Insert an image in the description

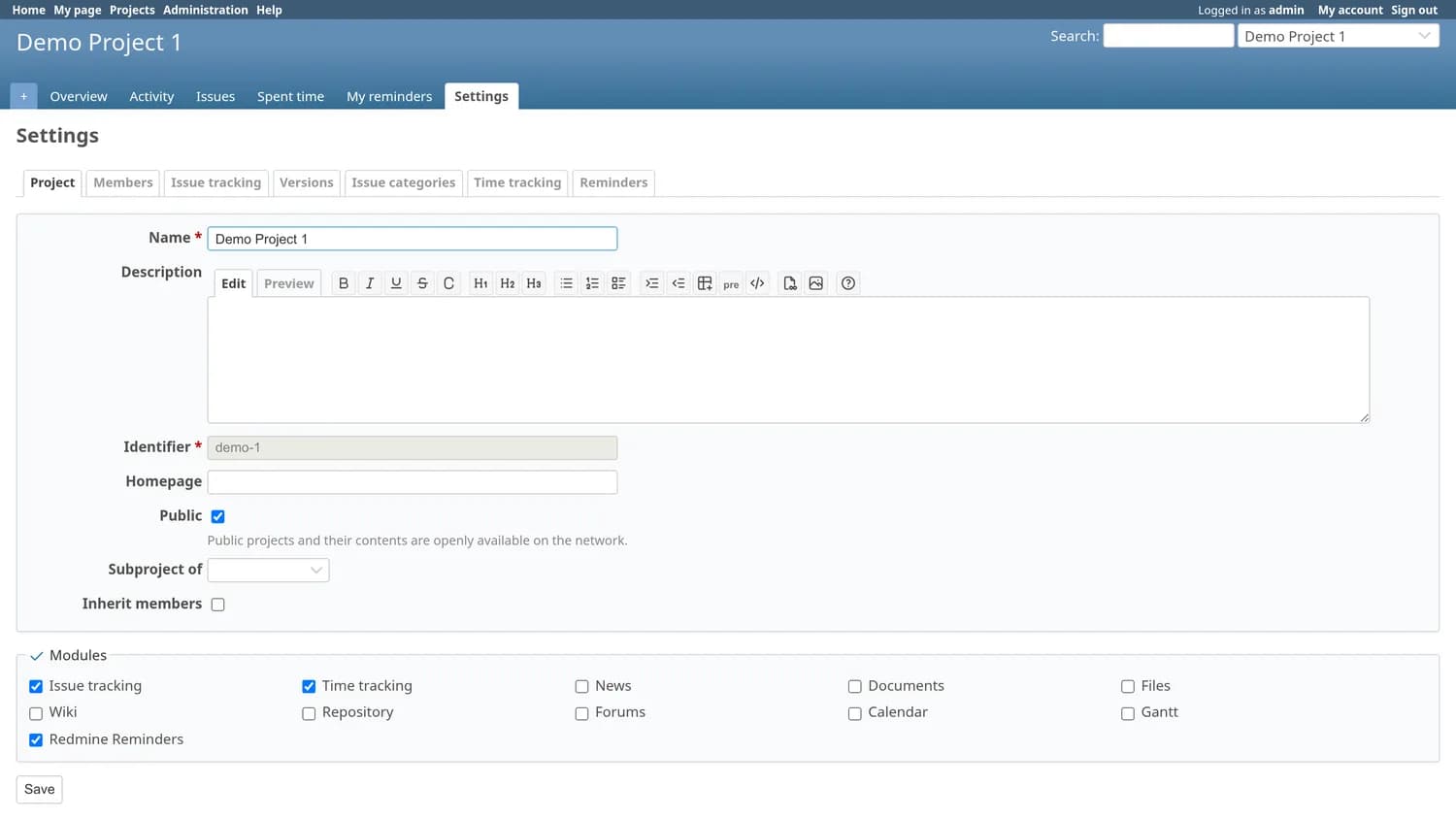(x=816, y=283)
